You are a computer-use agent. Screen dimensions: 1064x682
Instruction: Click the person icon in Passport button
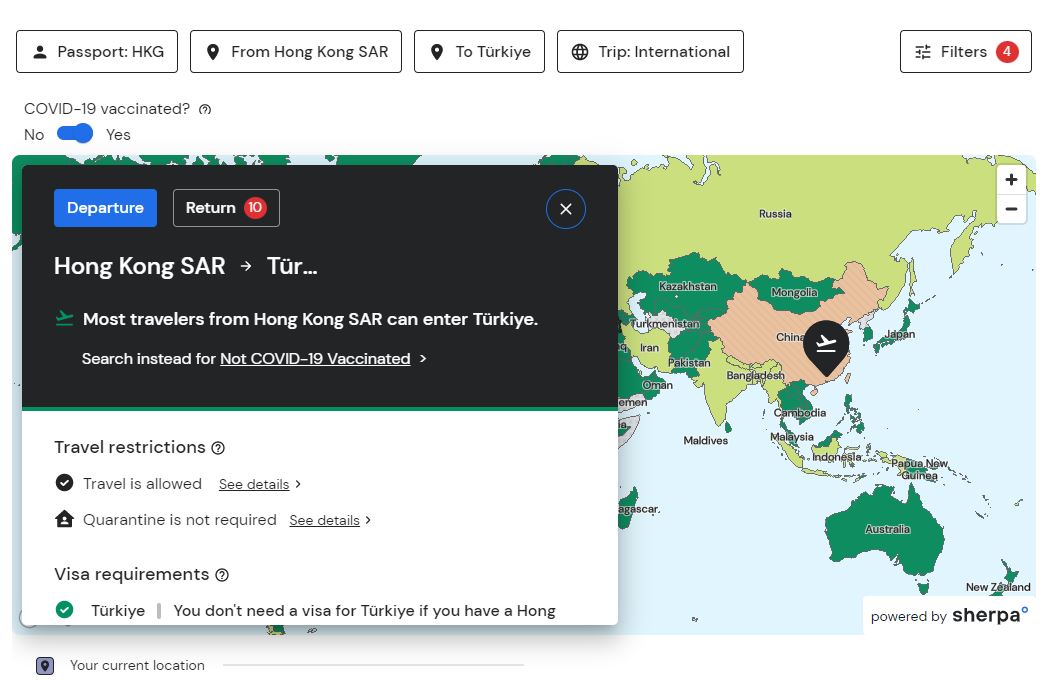40,52
